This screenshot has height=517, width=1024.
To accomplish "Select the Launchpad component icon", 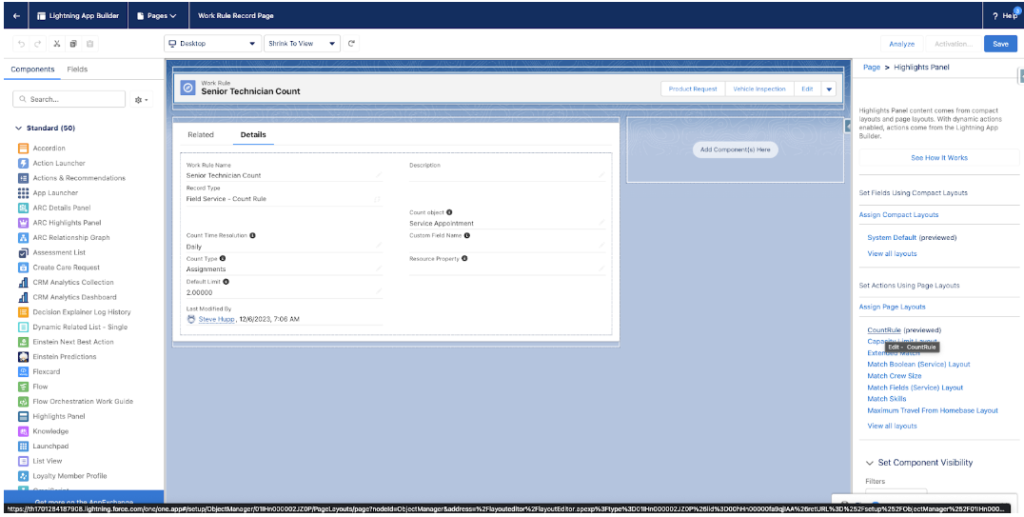I will [23, 446].
